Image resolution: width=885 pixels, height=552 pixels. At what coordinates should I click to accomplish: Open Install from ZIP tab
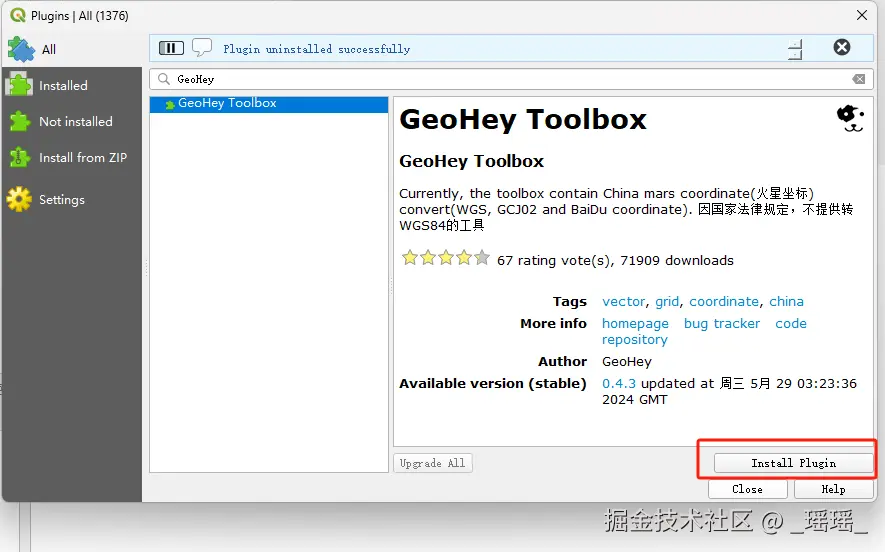[x=72, y=157]
